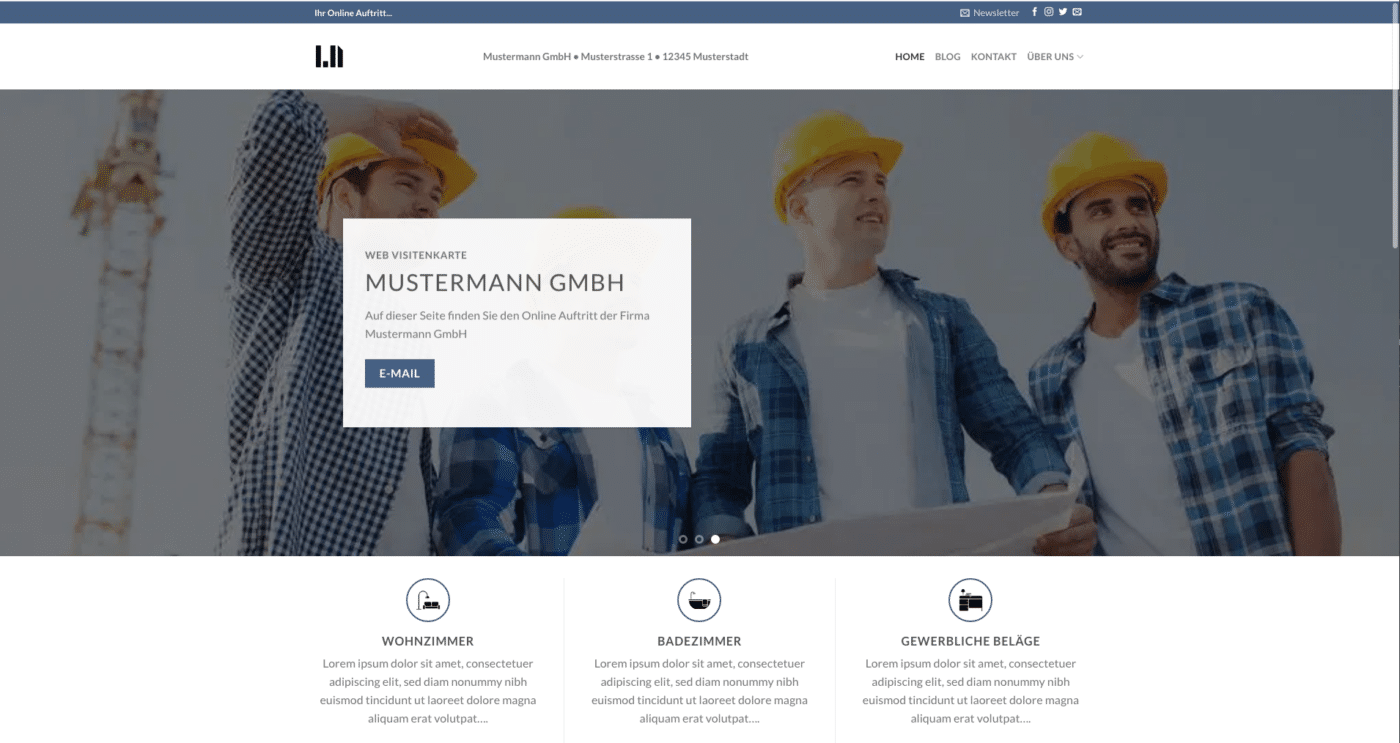Click the envelope icon after Twitter
The height and width of the screenshot is (743, 1400).
[1077, 12]
